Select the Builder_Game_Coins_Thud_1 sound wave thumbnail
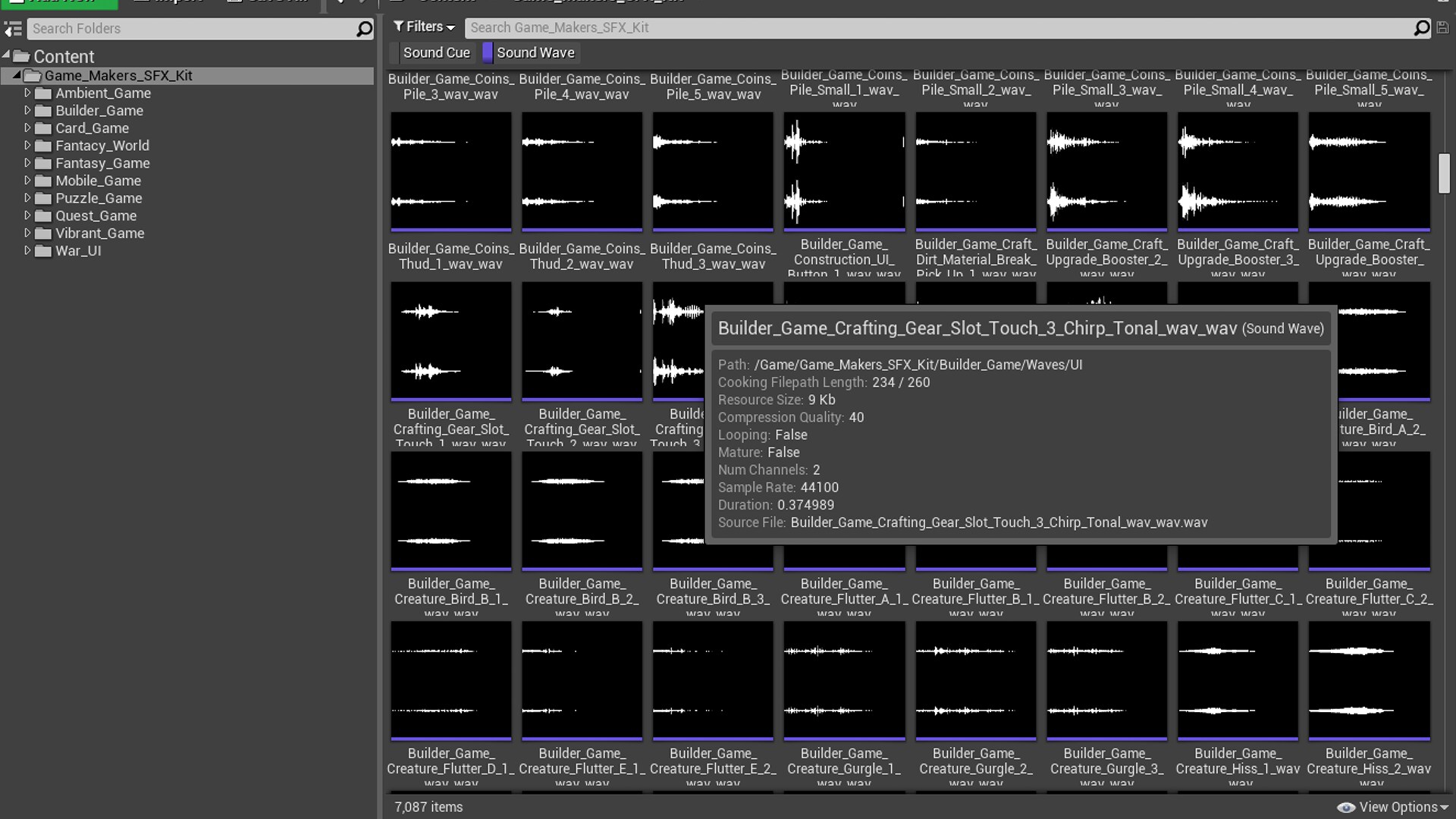 pyautogui.click(x=450, y=171)
